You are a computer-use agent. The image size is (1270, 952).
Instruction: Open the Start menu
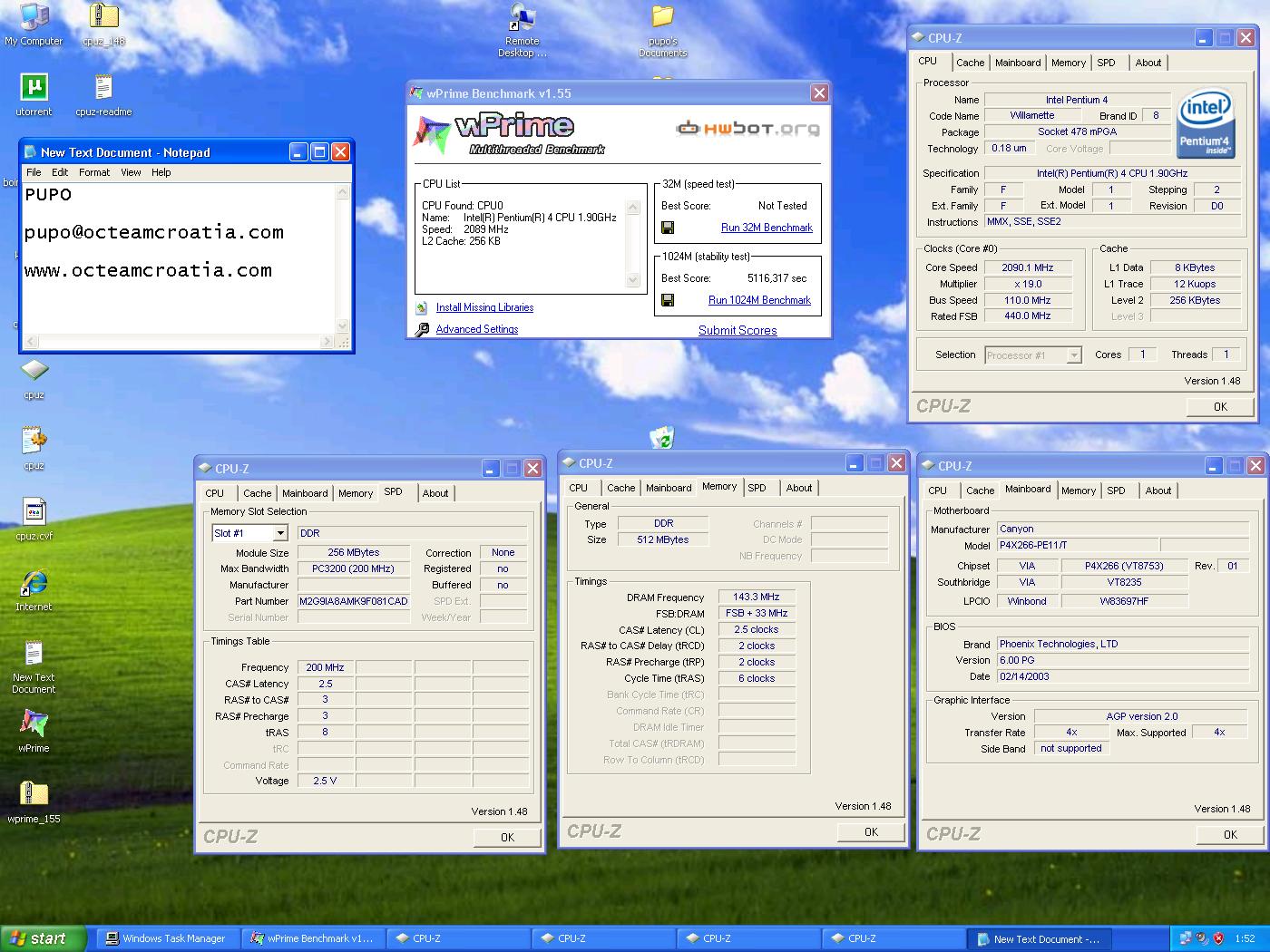44,938
